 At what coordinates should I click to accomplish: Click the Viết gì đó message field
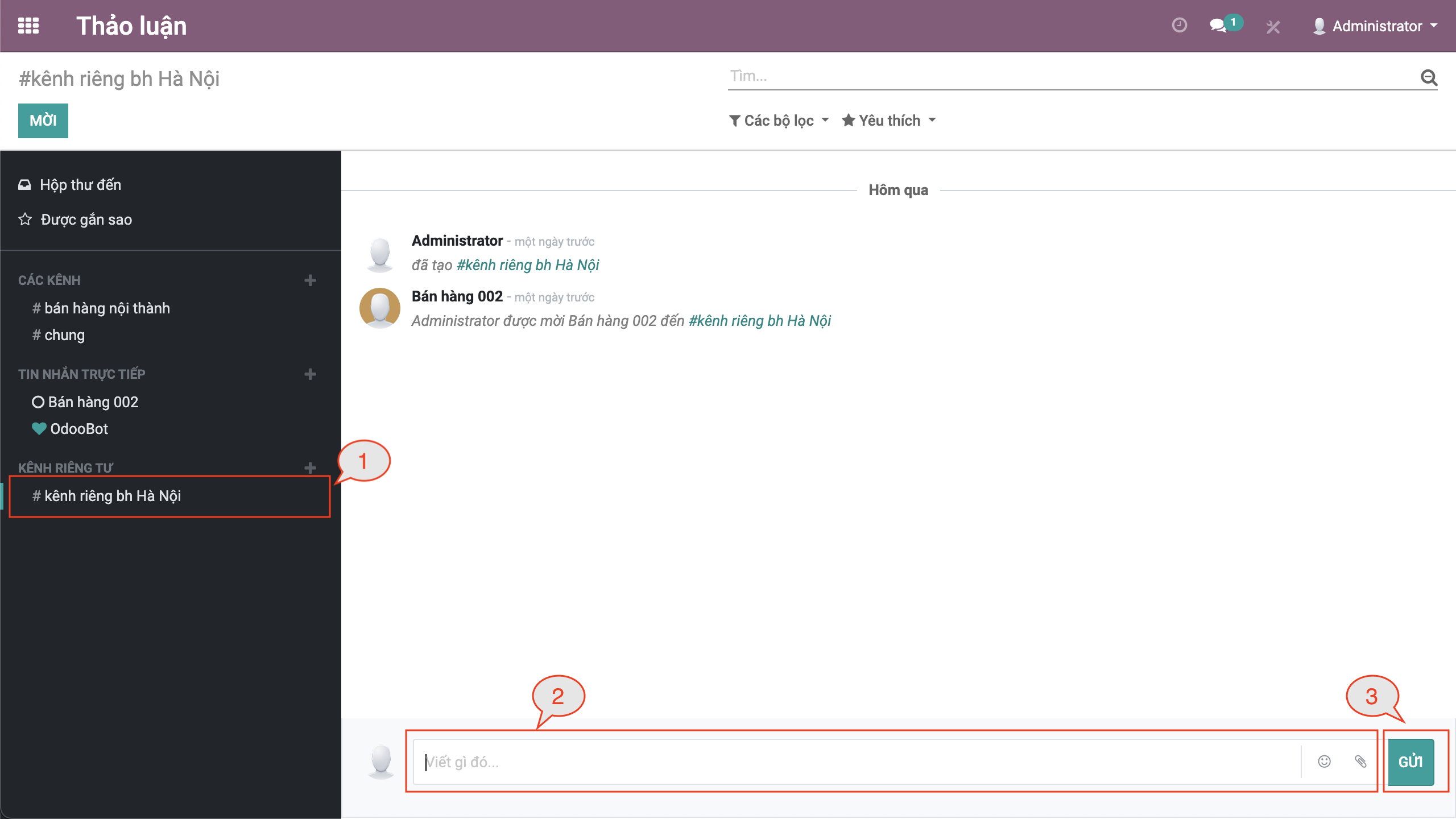pyautogui.click(x=853, y=762)
